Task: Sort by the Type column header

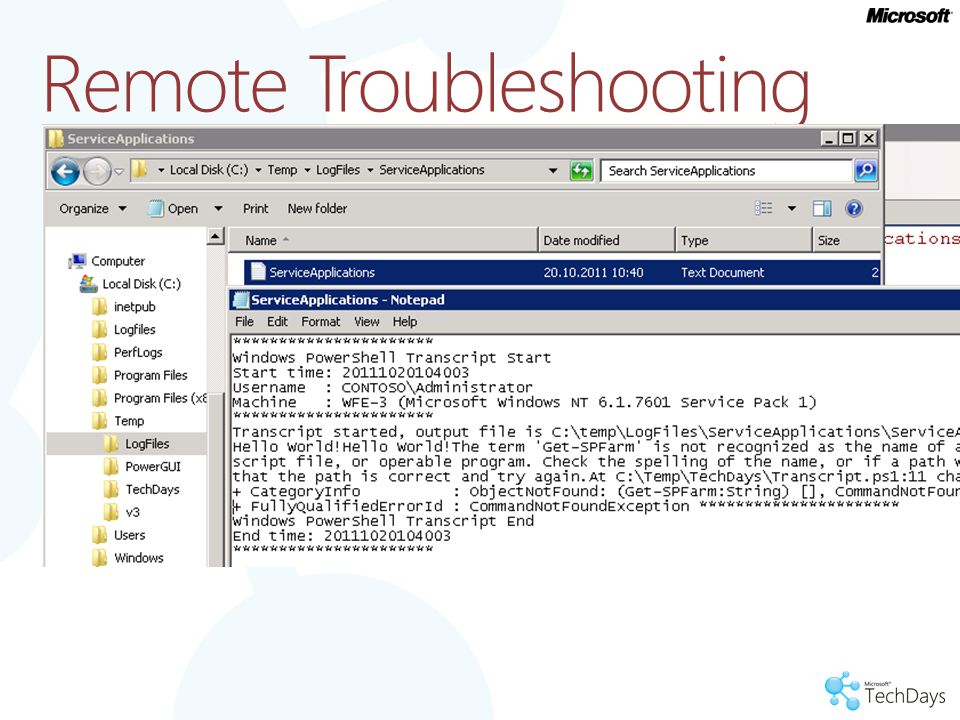Action: pyautogui.click(x=744, y=241)
